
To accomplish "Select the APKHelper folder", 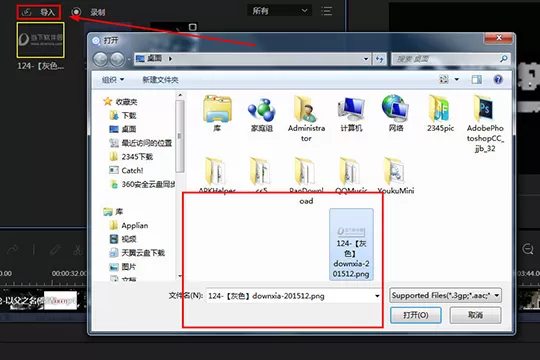I will (217, 175).
